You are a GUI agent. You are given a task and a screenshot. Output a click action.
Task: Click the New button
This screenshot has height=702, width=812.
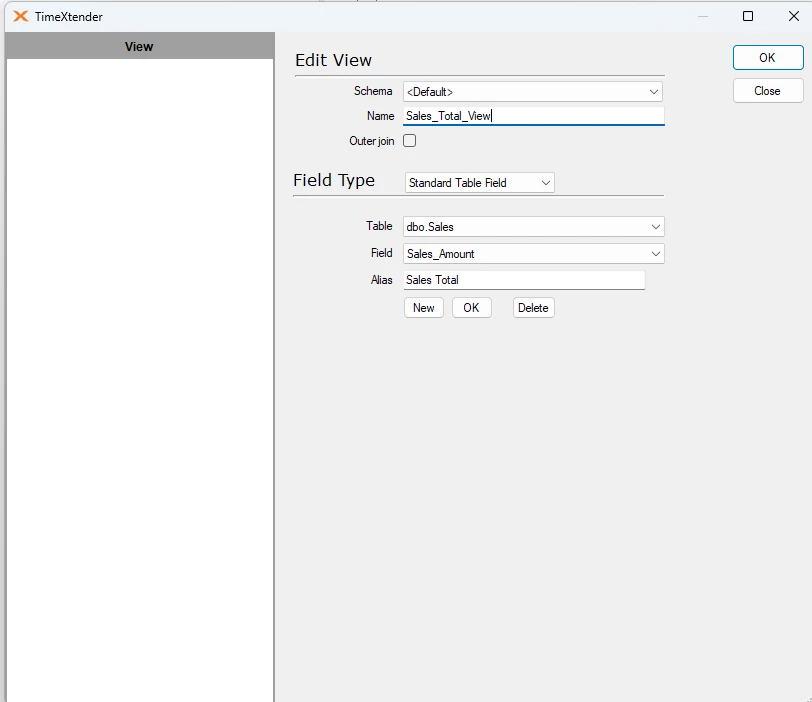tap(424, 308)
